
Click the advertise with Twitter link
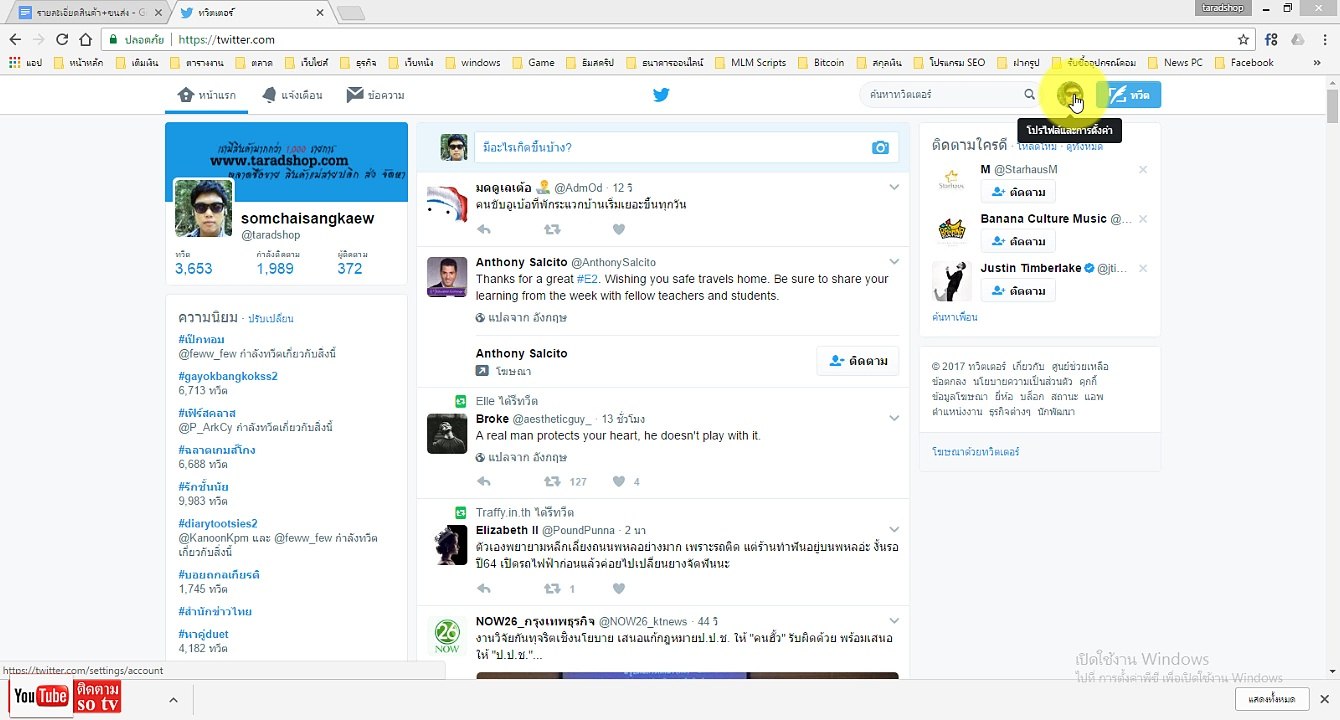976,452
